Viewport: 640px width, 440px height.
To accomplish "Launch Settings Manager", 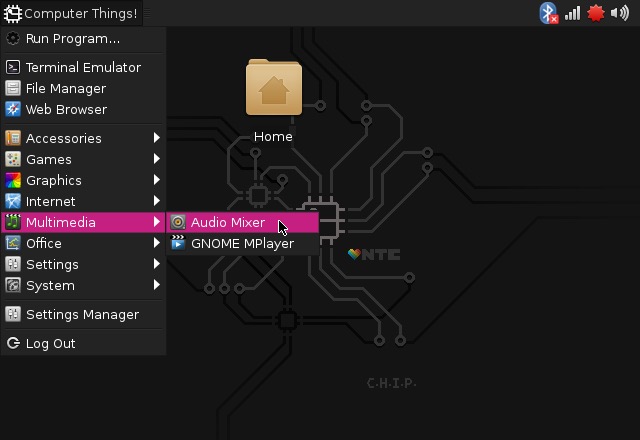I will [82, 314].
